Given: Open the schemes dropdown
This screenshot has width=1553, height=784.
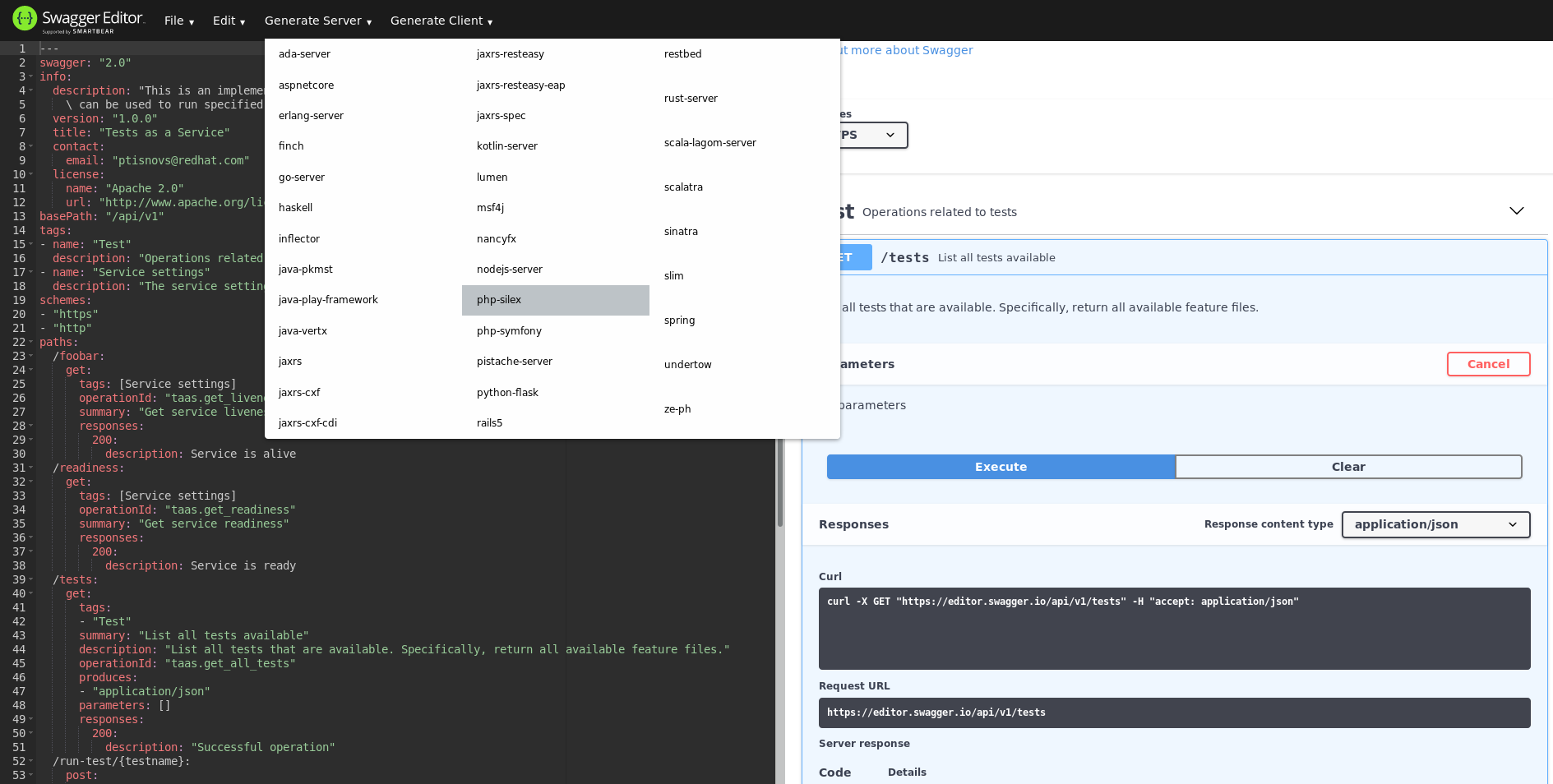Looking at the screenshot, I should [x=874, y=135].
